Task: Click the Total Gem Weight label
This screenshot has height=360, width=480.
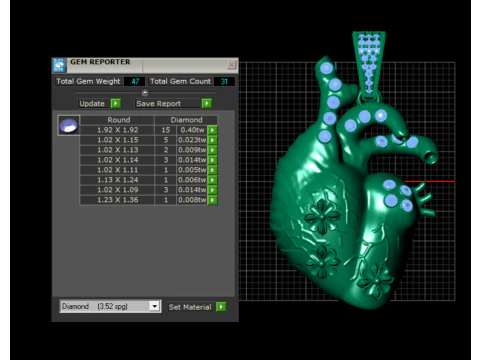Action: point(88,81)
